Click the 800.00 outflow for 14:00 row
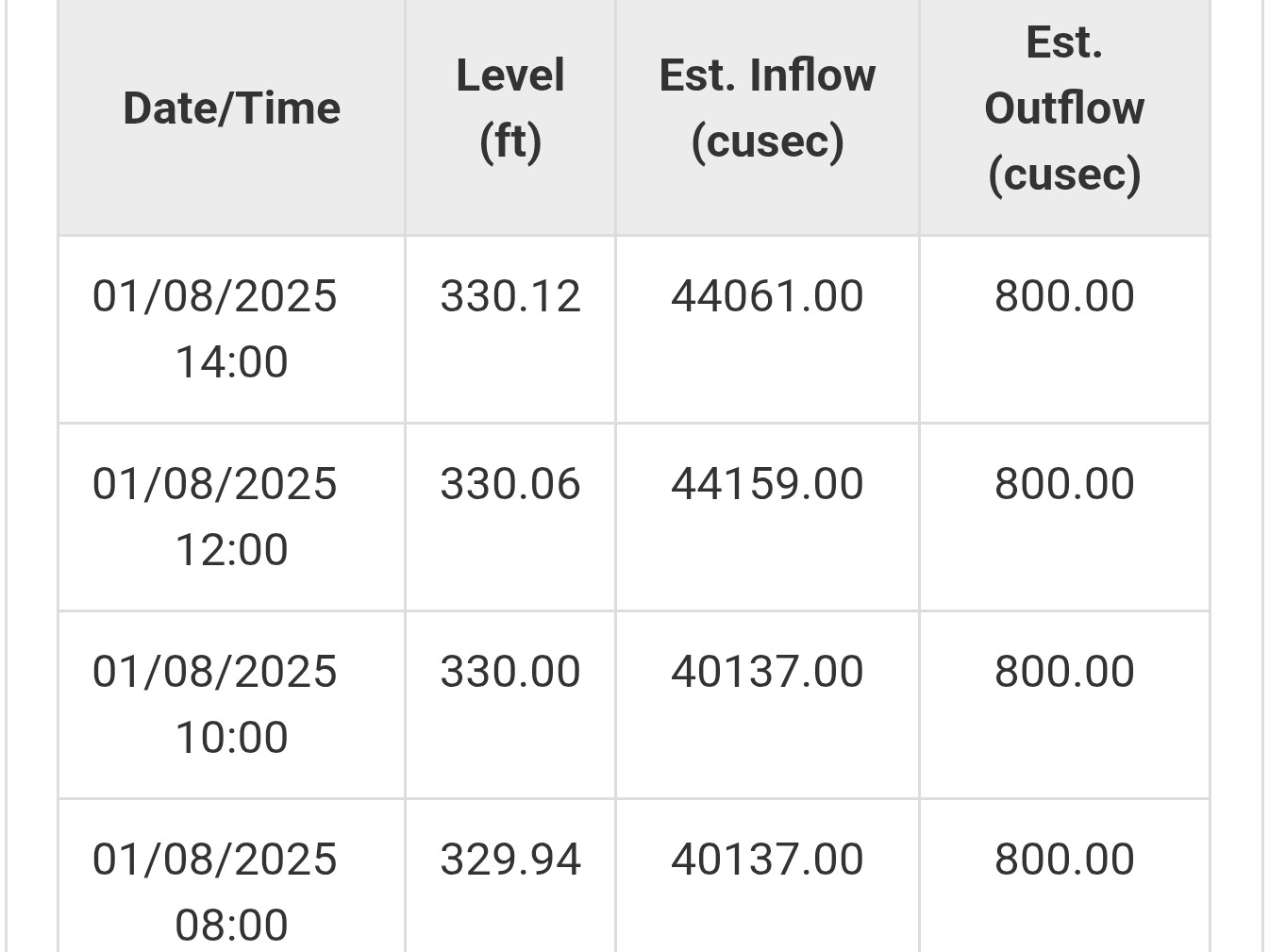1269x952 pixels. (1064, 296)
